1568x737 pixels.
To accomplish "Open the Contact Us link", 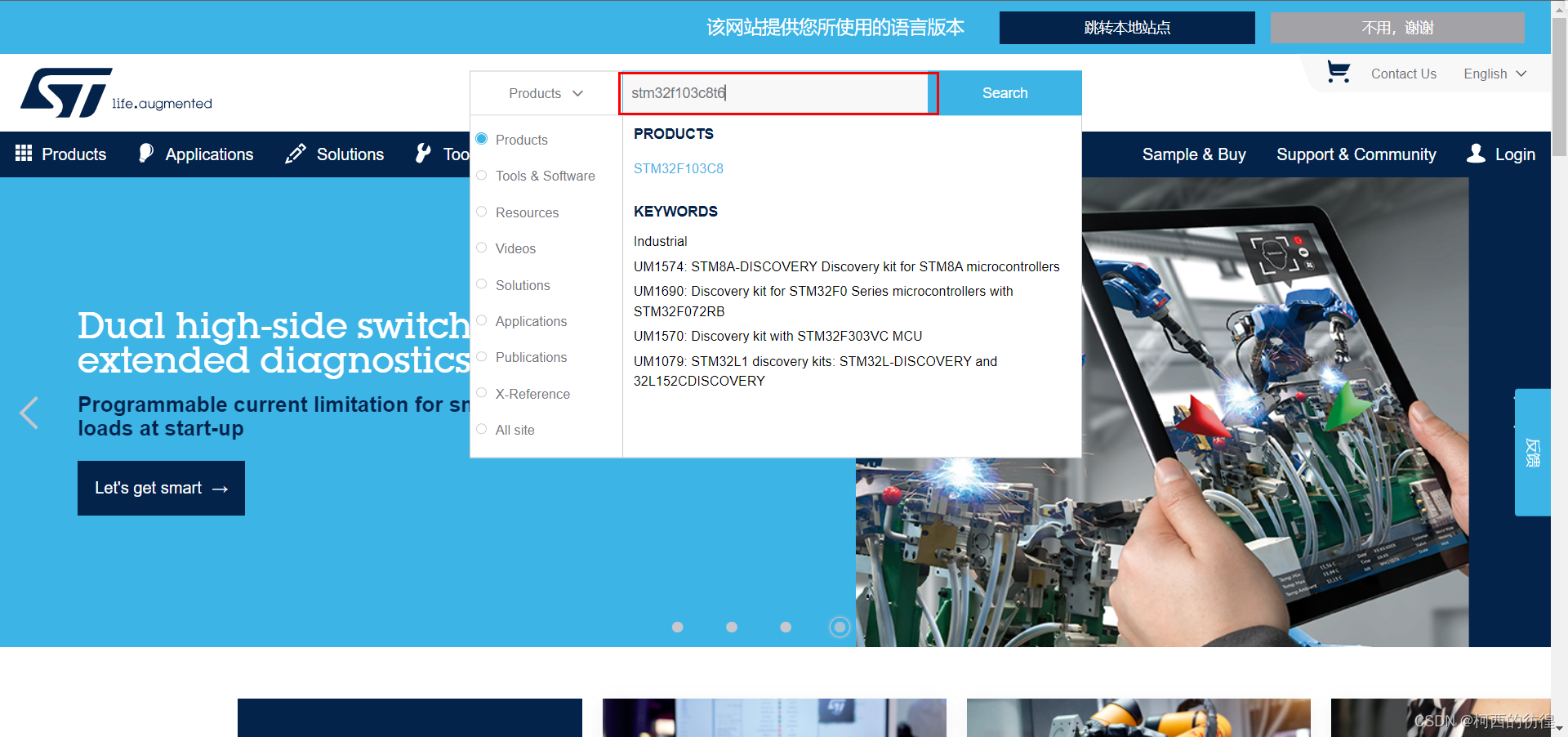I will [1403, 74].
